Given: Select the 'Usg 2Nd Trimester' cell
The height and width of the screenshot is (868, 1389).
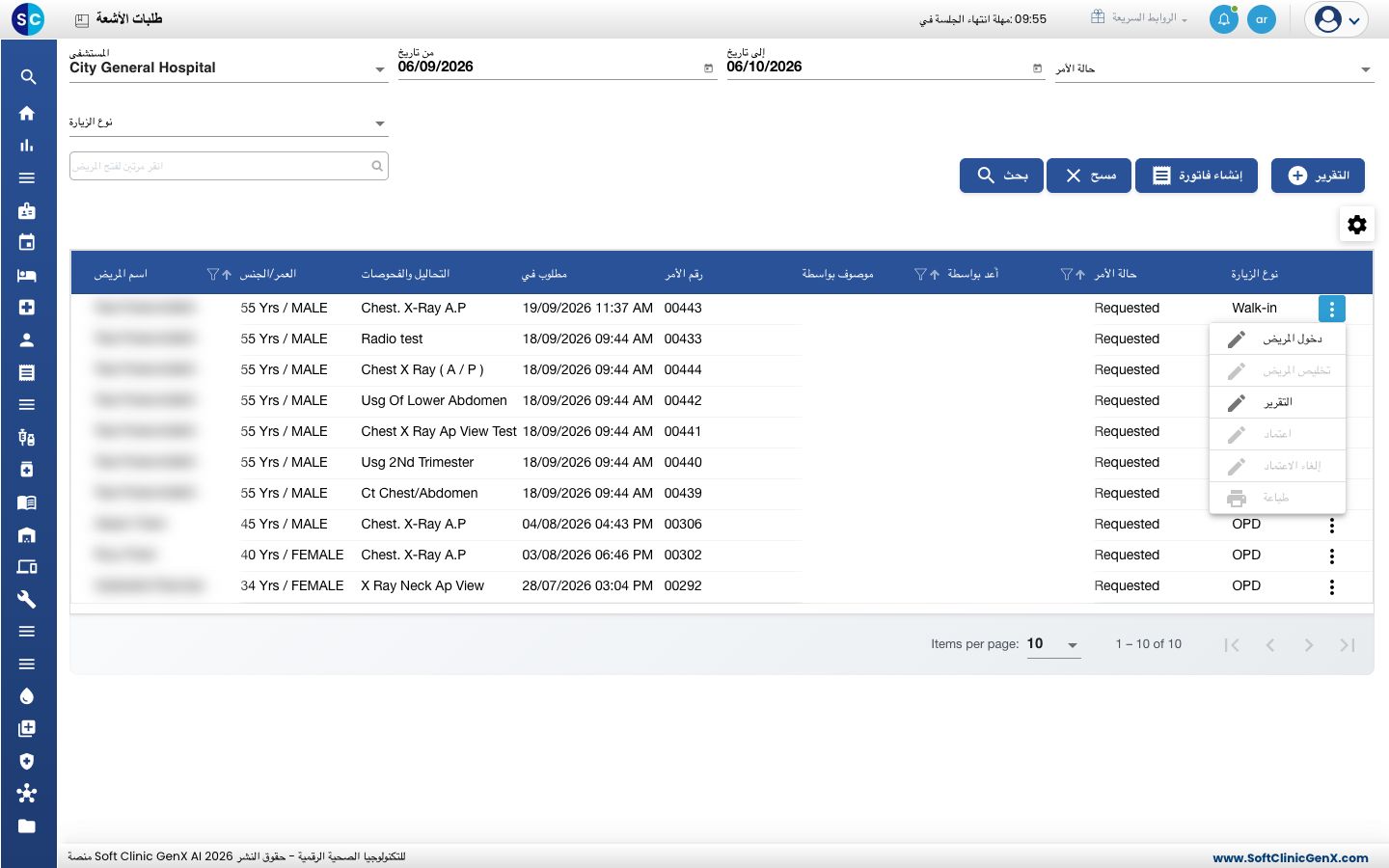Looking at the screenshot, I should coord(418,463).
